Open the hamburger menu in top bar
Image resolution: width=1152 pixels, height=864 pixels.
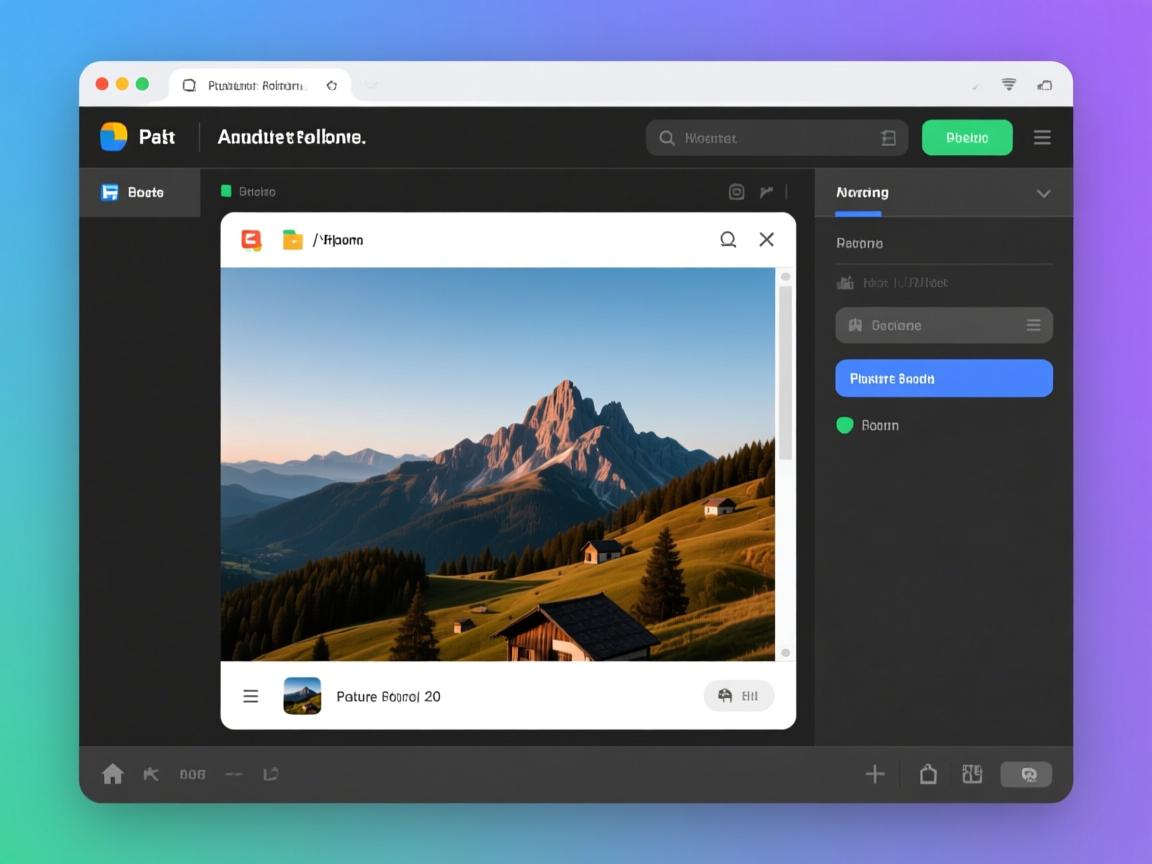1042,138
